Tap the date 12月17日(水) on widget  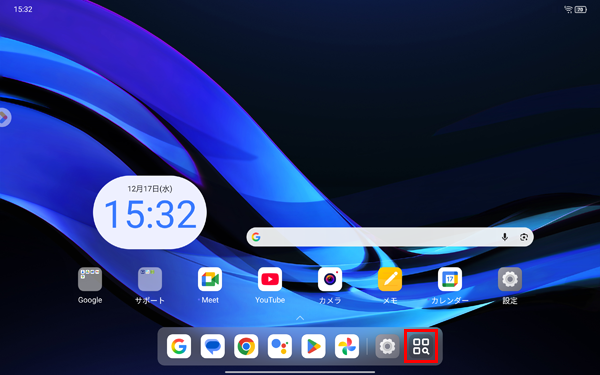(x=150, y=189)
